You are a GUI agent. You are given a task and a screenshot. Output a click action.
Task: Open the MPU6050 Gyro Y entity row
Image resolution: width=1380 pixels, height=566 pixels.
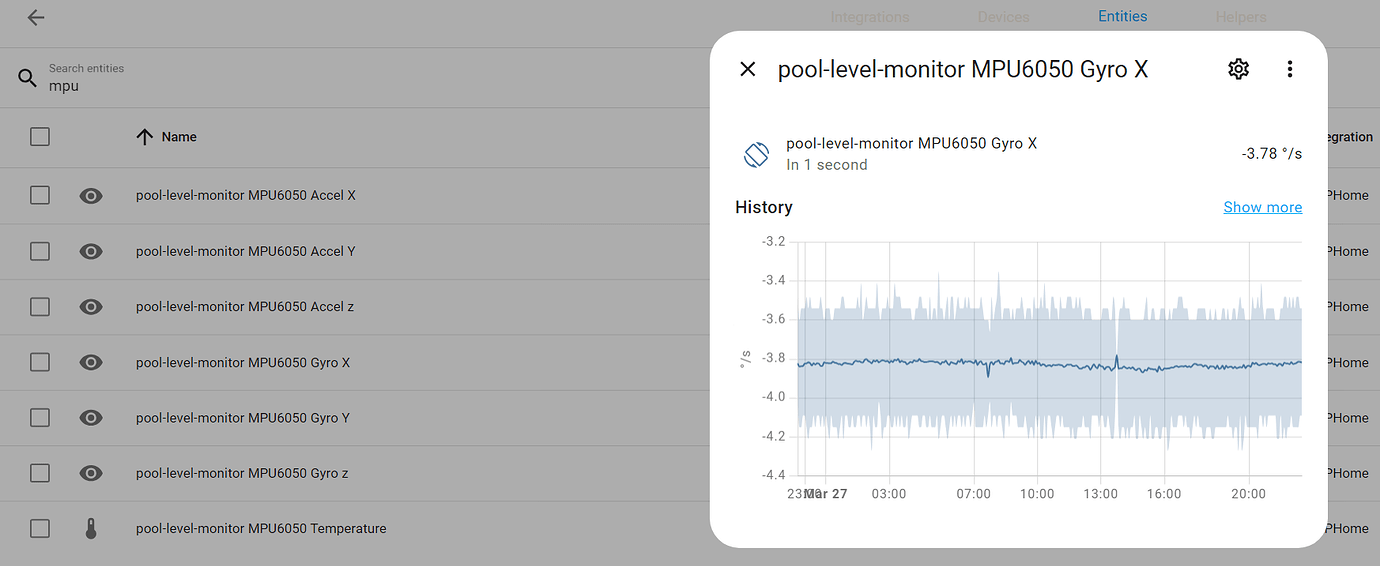243,418
